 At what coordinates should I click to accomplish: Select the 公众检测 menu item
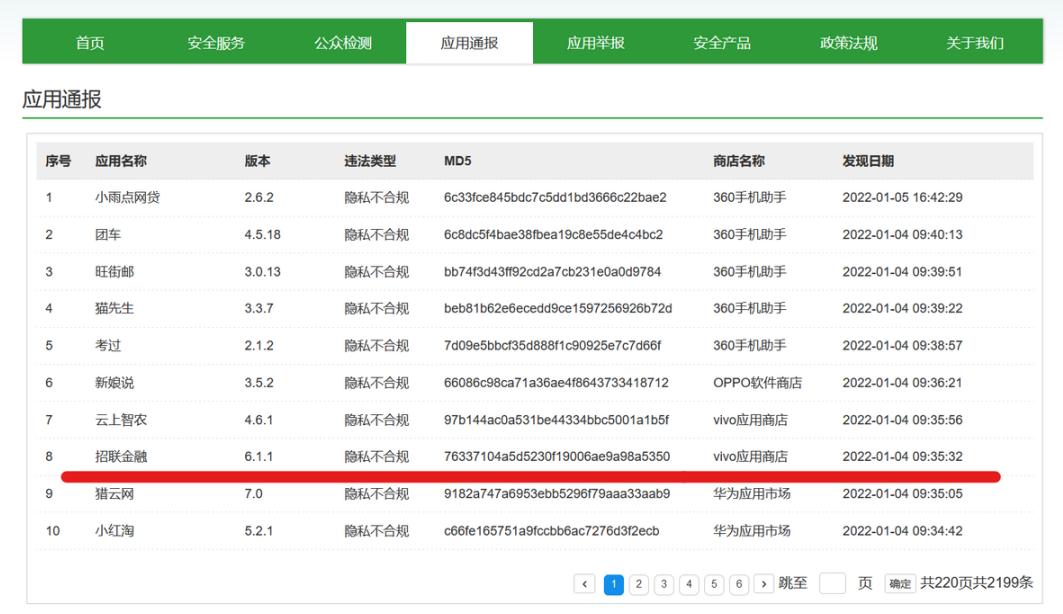[341, 42]
